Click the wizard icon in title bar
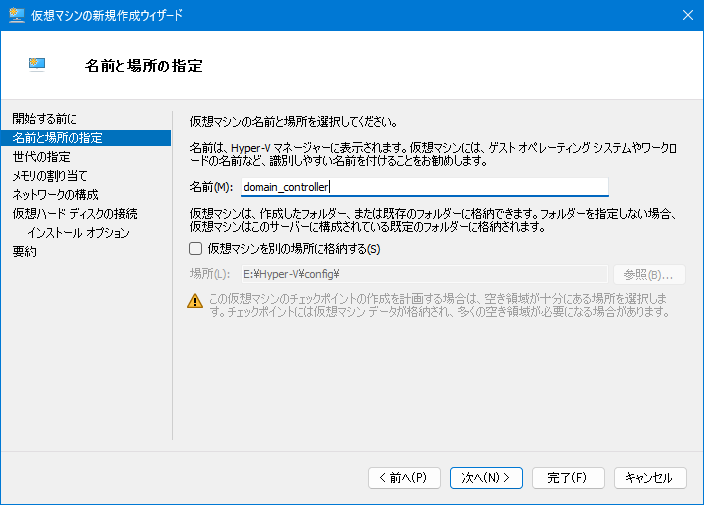 pos(17,15)
